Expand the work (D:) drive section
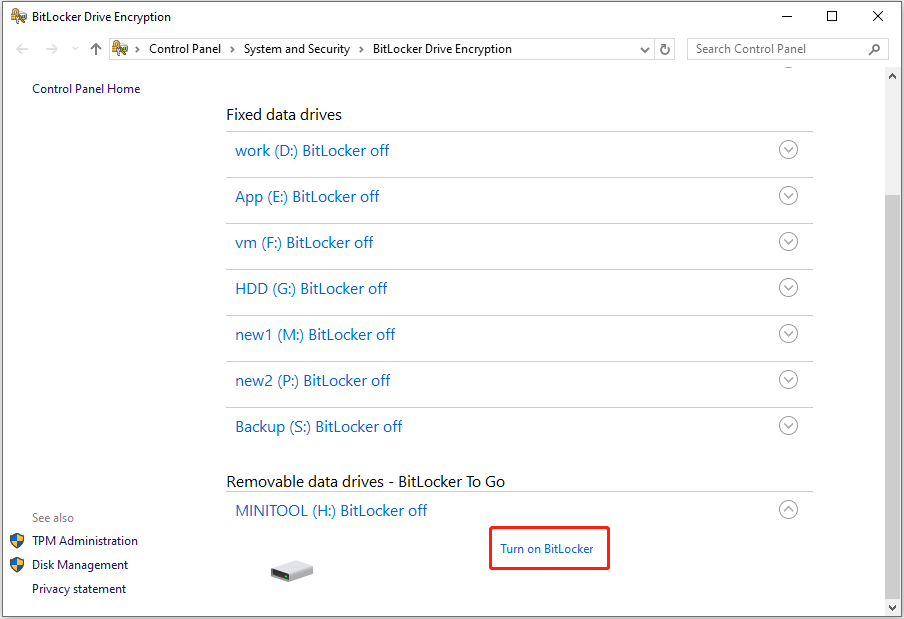 [x=788, y=150]
